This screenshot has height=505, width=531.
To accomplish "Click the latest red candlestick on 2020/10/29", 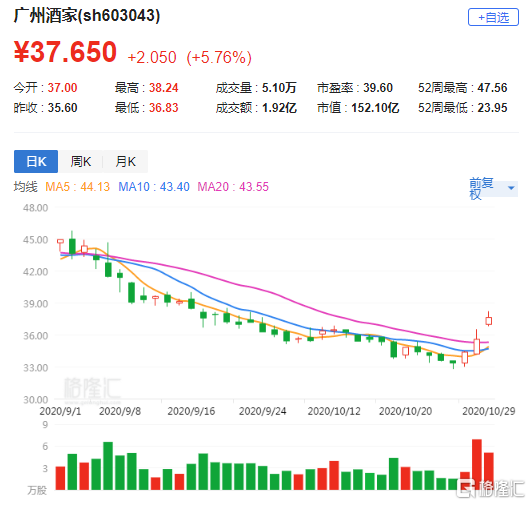I will click(488, 320).
